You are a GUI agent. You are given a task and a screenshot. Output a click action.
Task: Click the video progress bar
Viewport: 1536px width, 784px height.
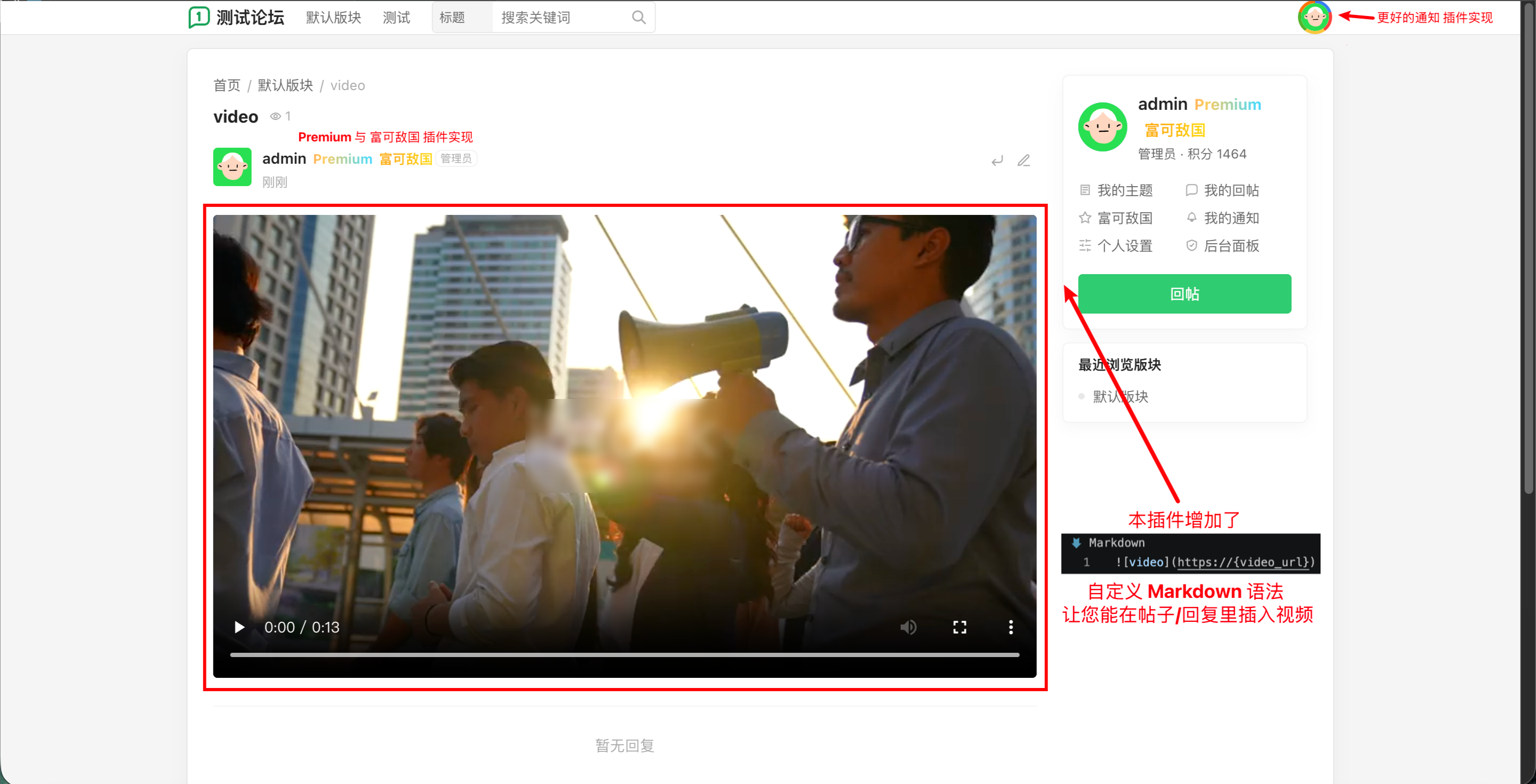[625, 654]
